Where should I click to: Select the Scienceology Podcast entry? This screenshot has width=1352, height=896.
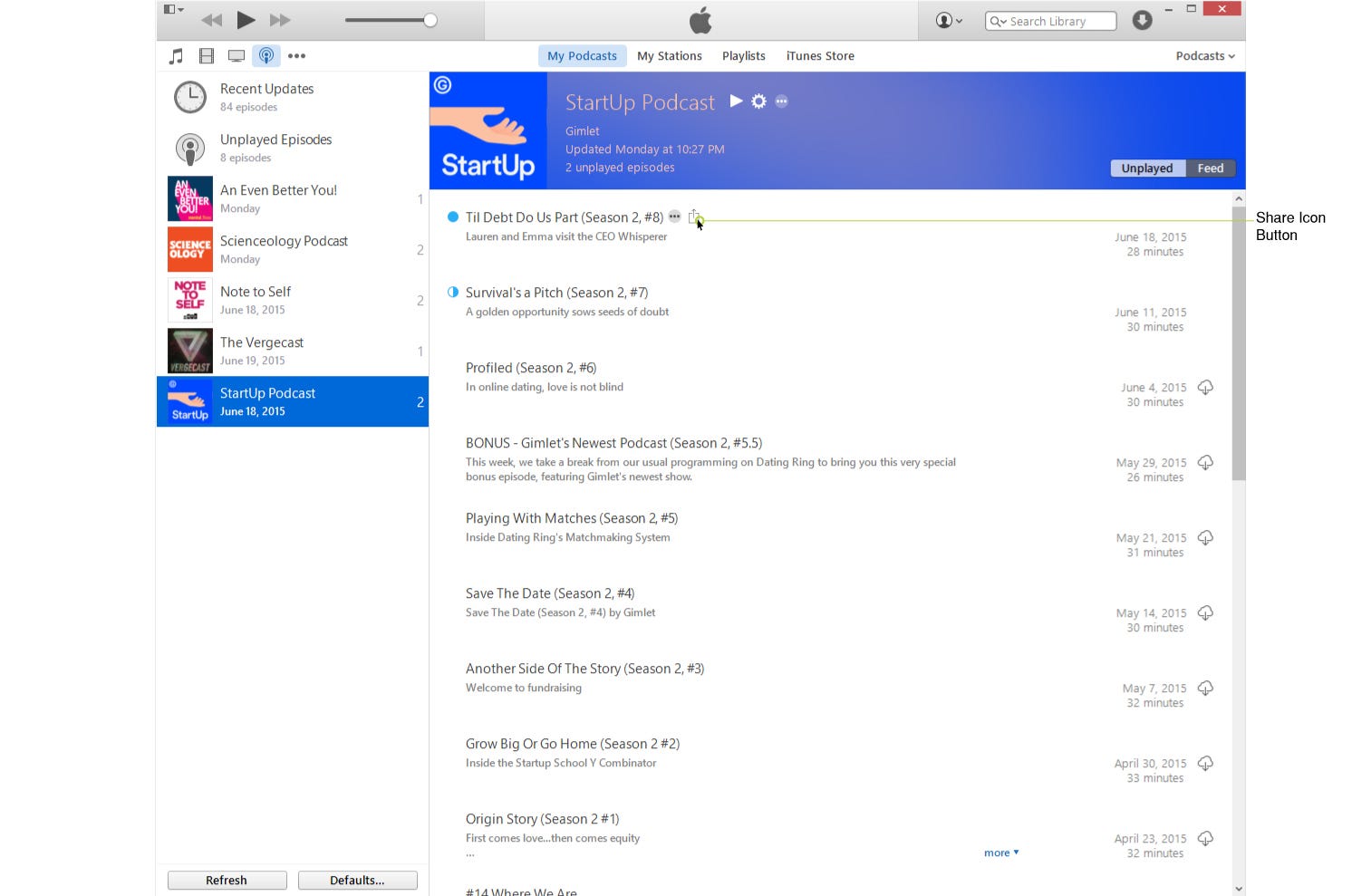click(293, 249)
